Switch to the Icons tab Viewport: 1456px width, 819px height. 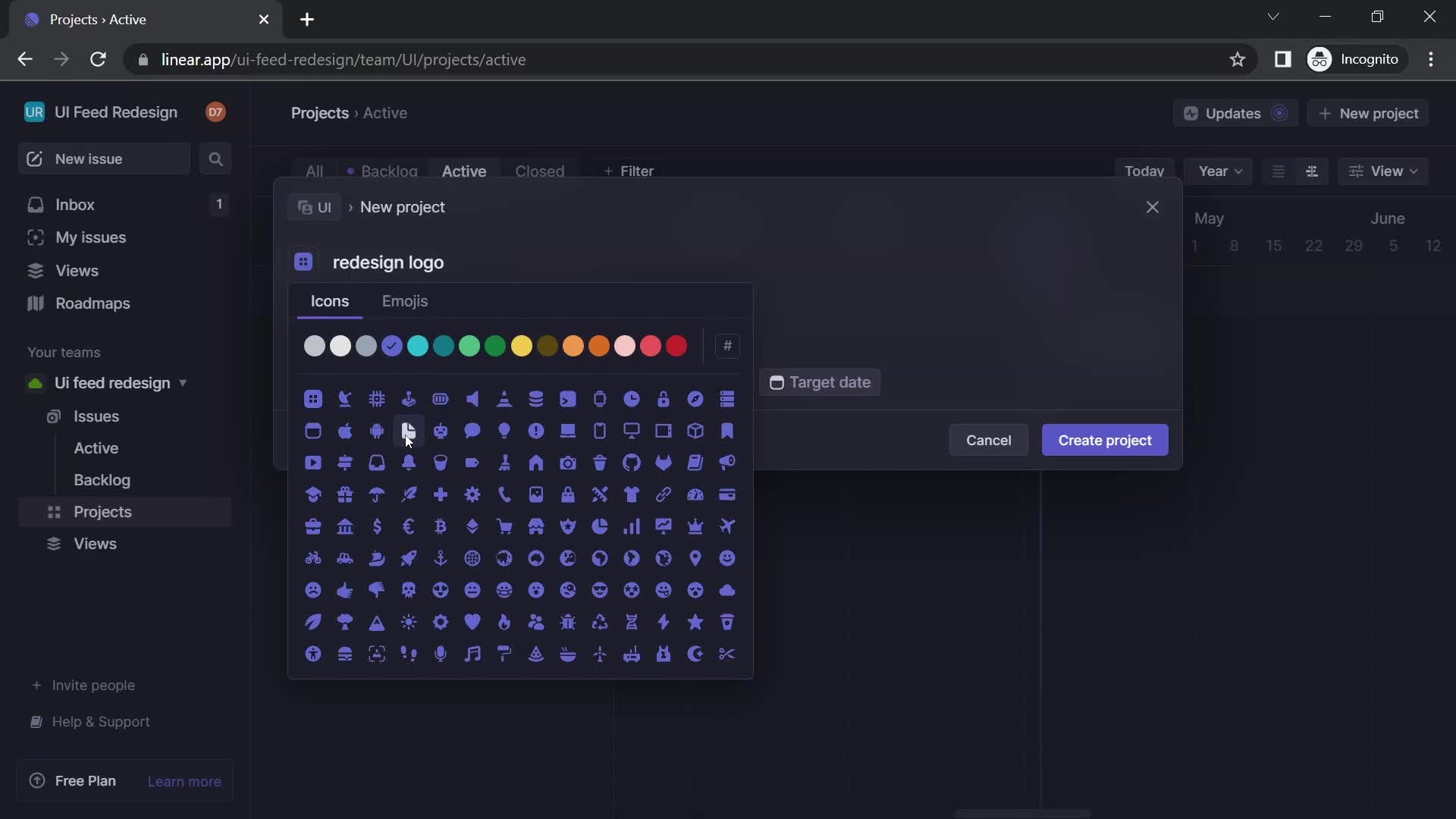tap(330, 301)
